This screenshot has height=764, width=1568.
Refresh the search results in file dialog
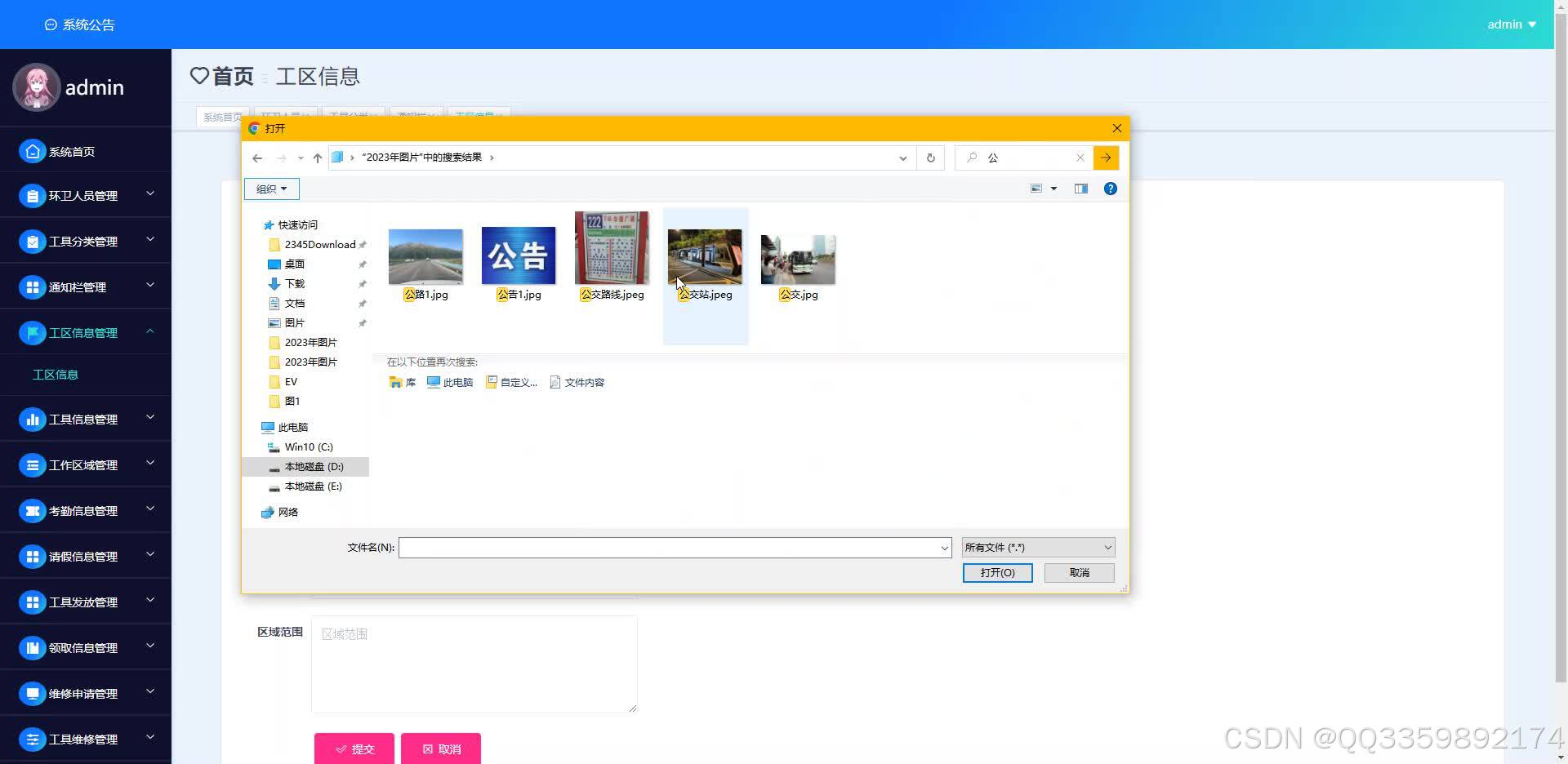[x=930, y=158]
